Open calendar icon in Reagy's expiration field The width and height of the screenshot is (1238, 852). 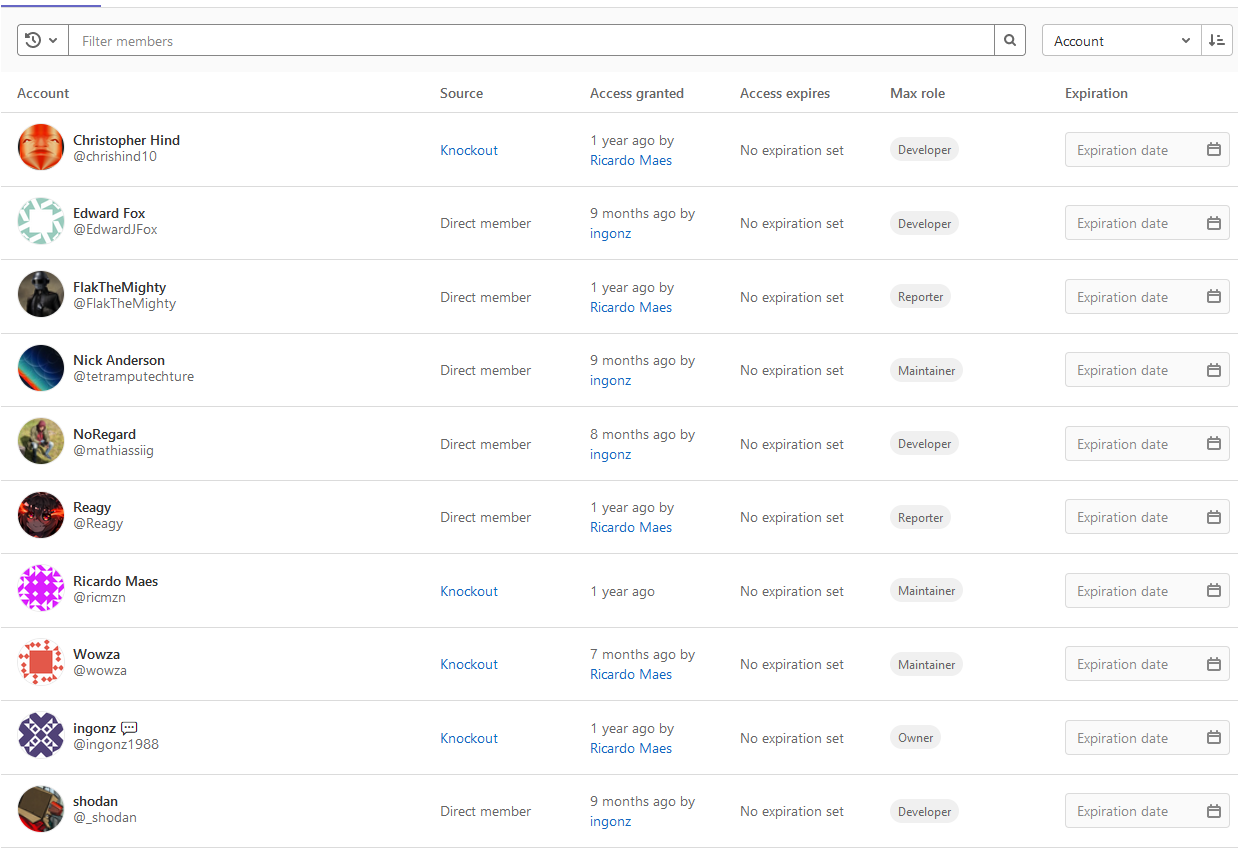[x=1213, y=517]
